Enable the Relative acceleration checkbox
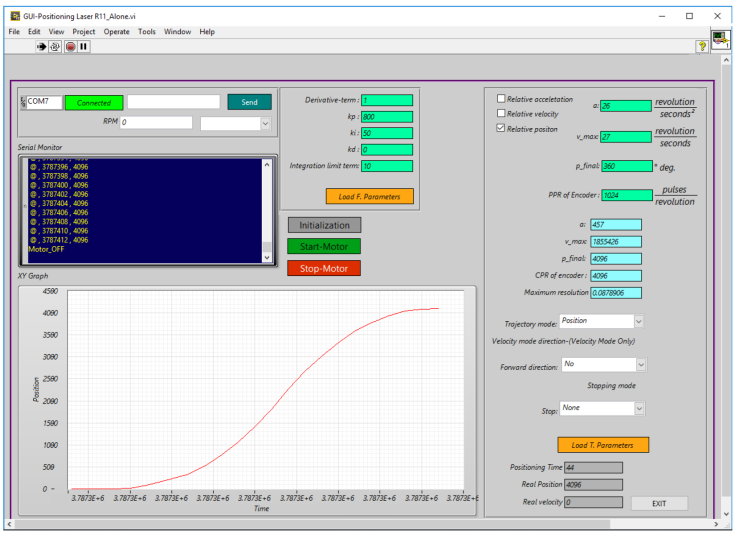 click(x=502, y=99)
